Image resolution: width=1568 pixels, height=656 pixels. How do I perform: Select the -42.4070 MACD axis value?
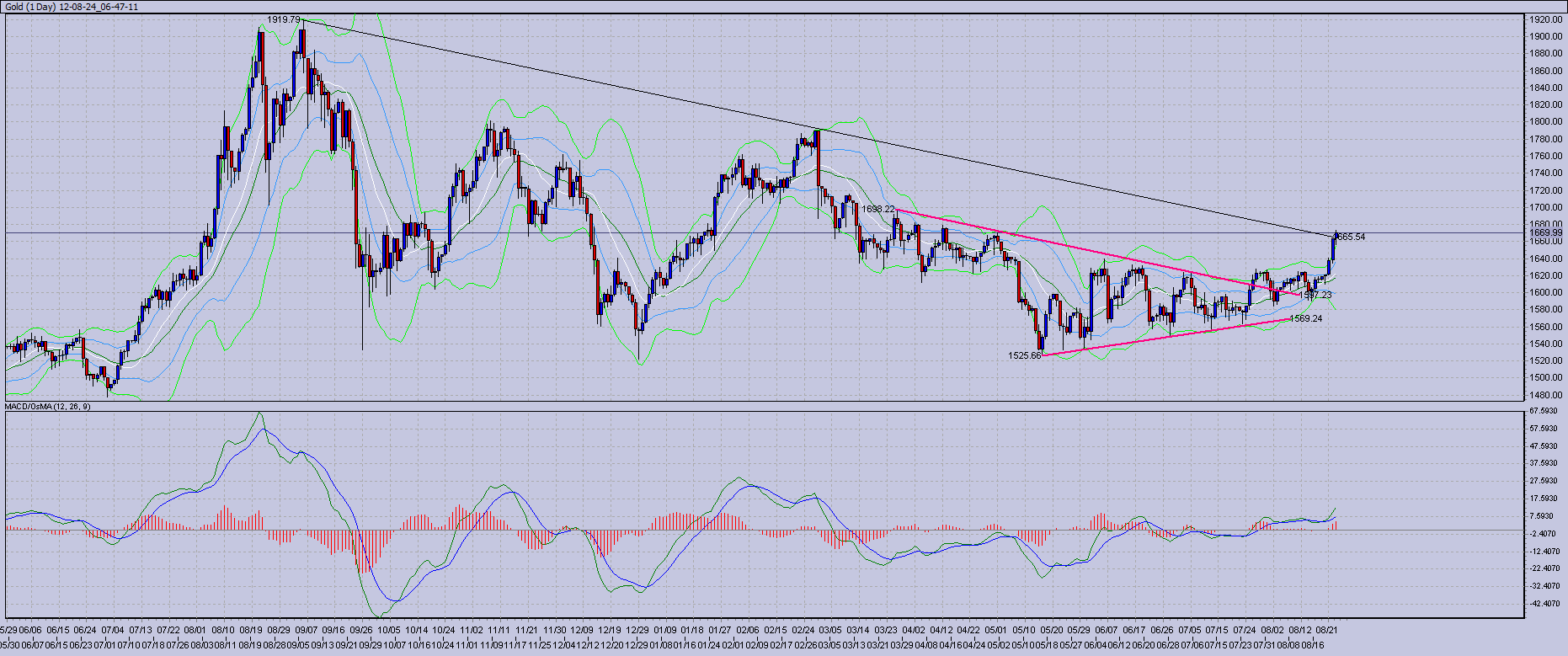click(1544, 604)
